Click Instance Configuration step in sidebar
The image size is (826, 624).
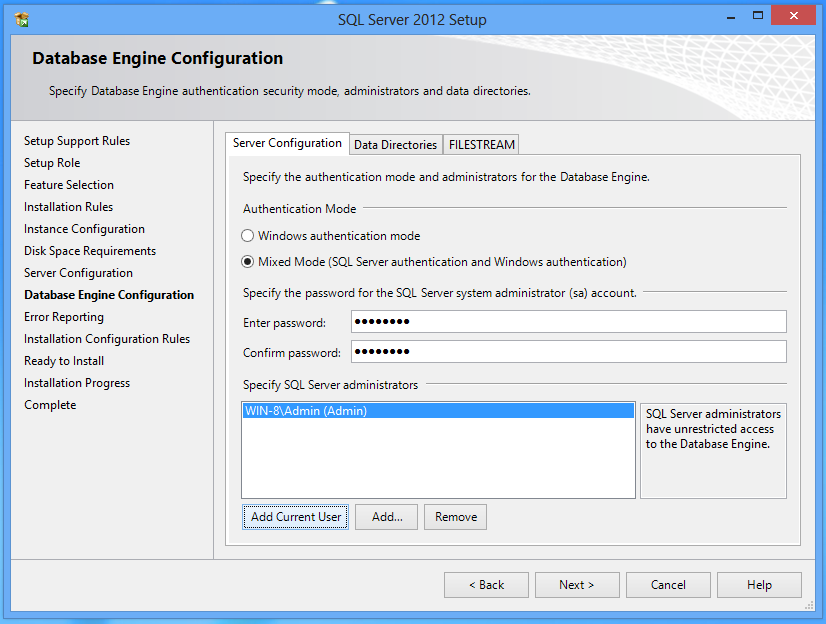point(84,229)
